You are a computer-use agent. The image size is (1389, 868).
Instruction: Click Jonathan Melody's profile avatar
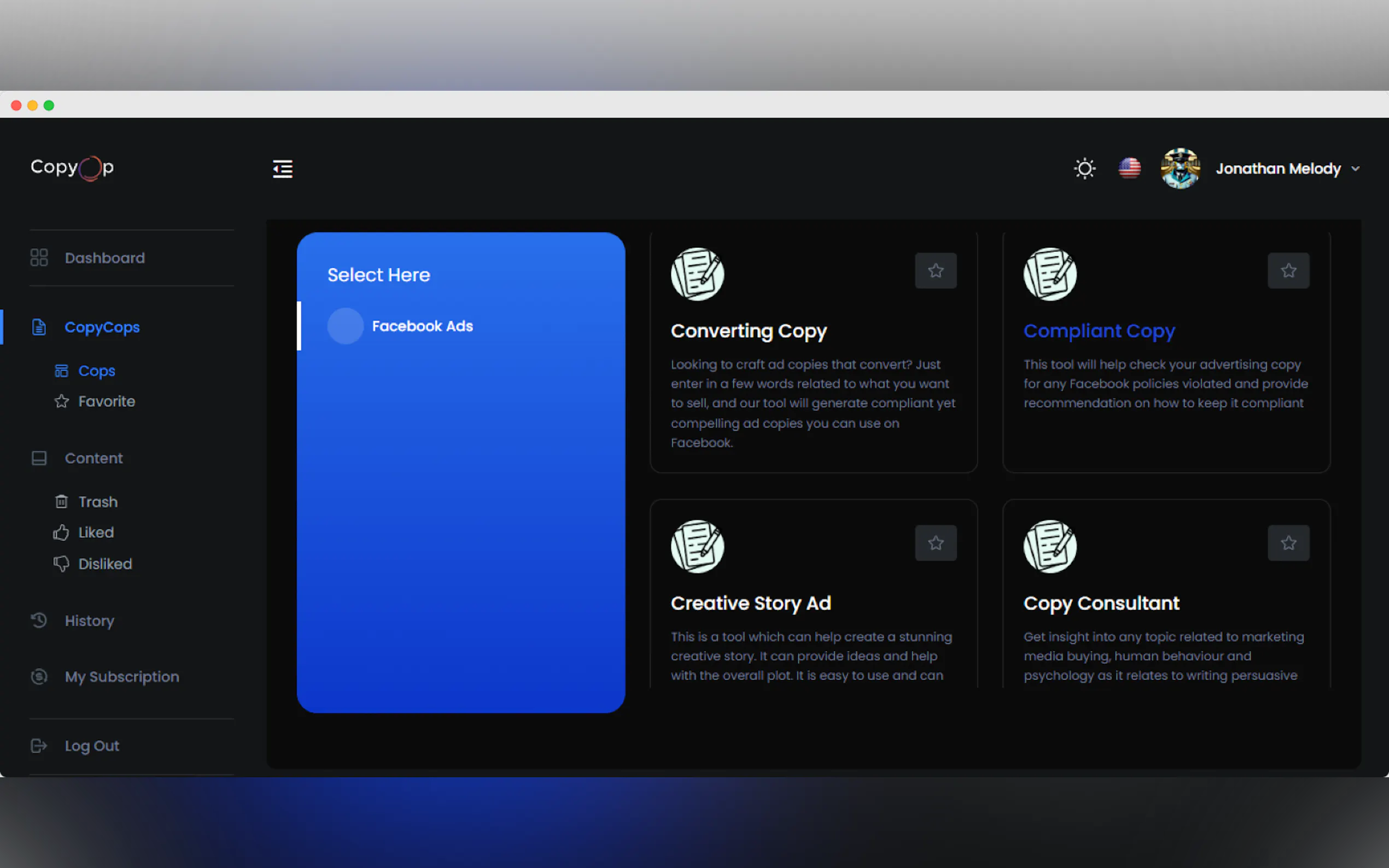click(1180, 168)
